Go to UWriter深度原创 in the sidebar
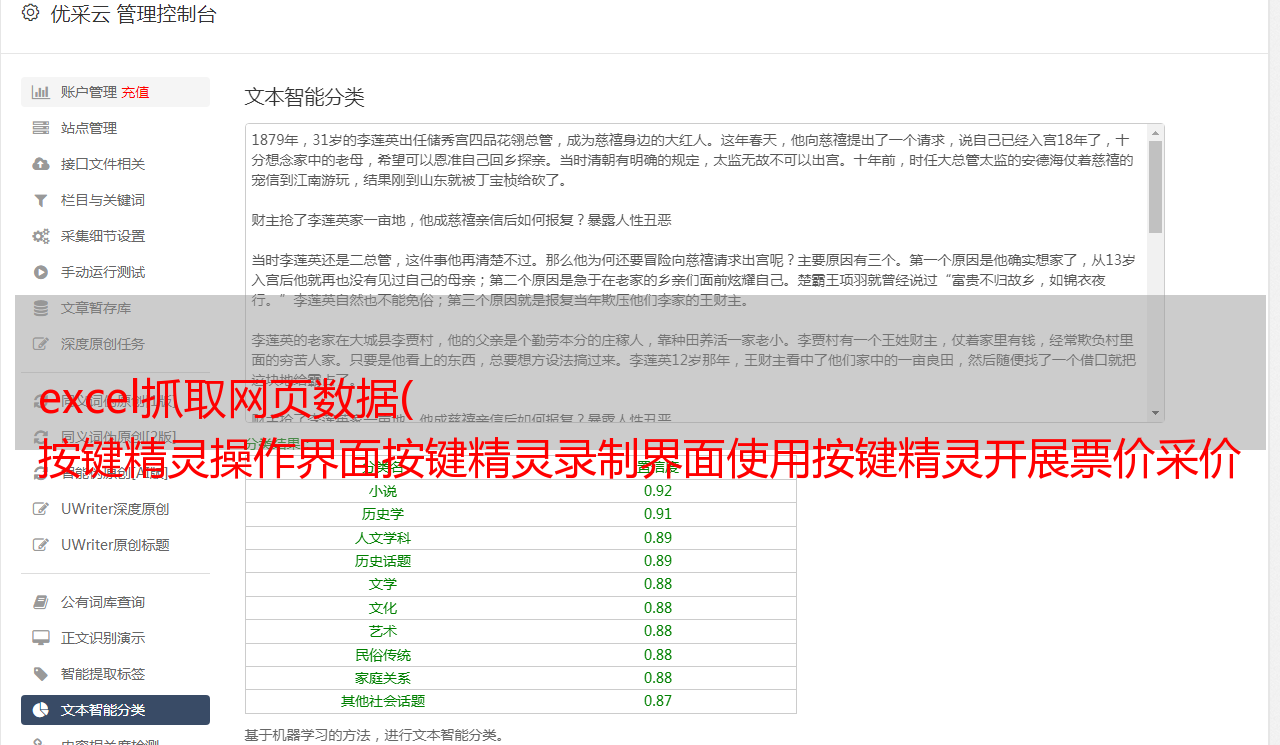 [x=115, y=509]
